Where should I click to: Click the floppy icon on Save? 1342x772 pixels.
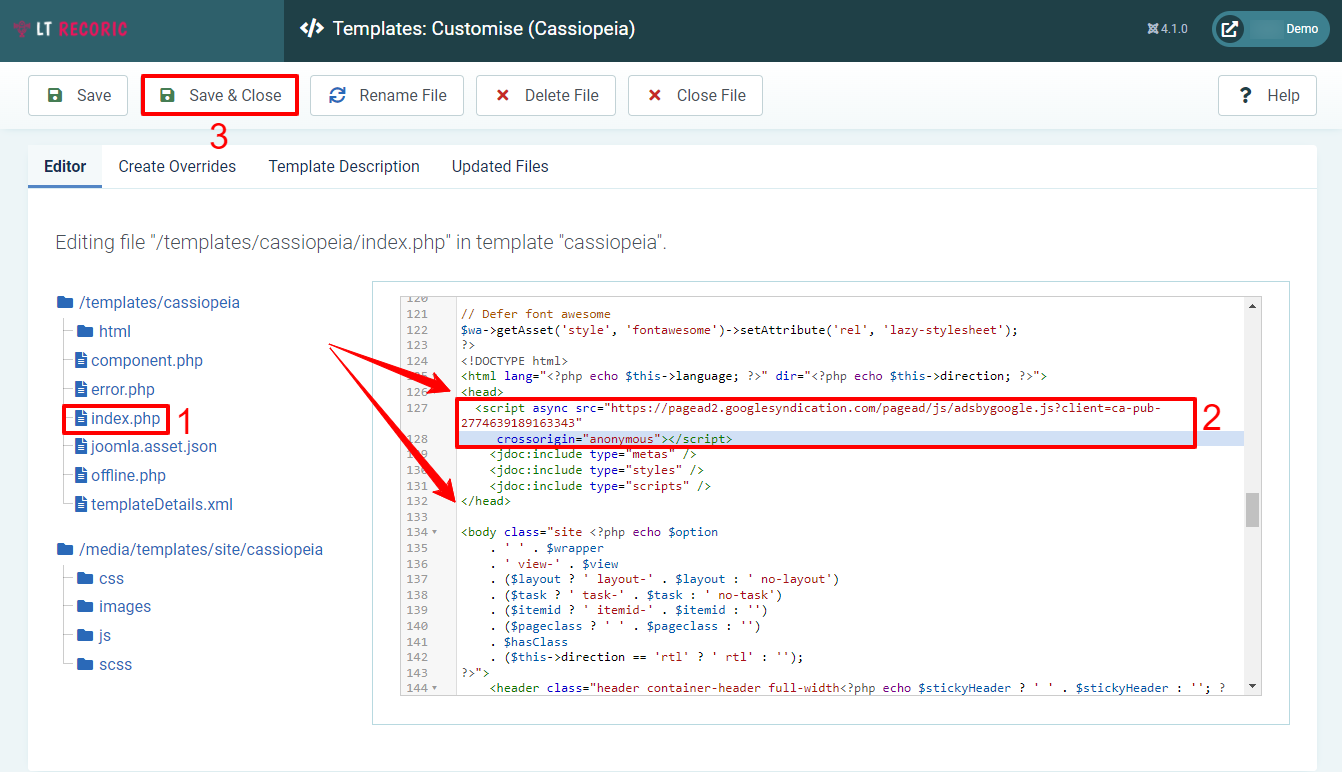[55, 95]
